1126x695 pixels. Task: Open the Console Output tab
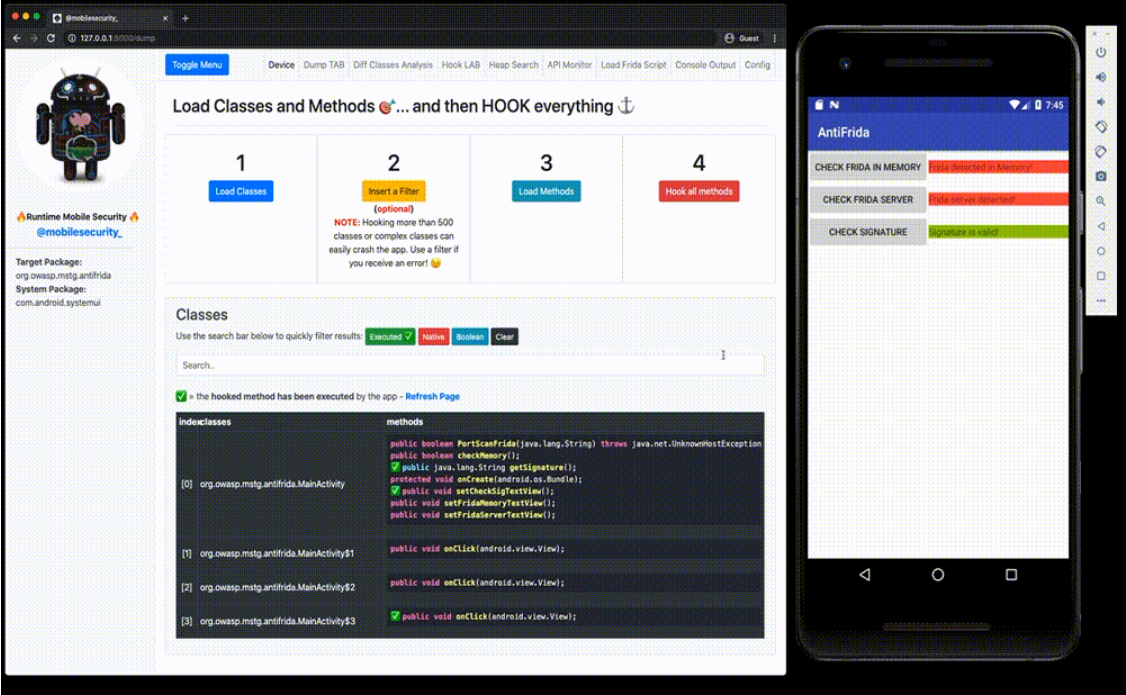tap(705, 65)
